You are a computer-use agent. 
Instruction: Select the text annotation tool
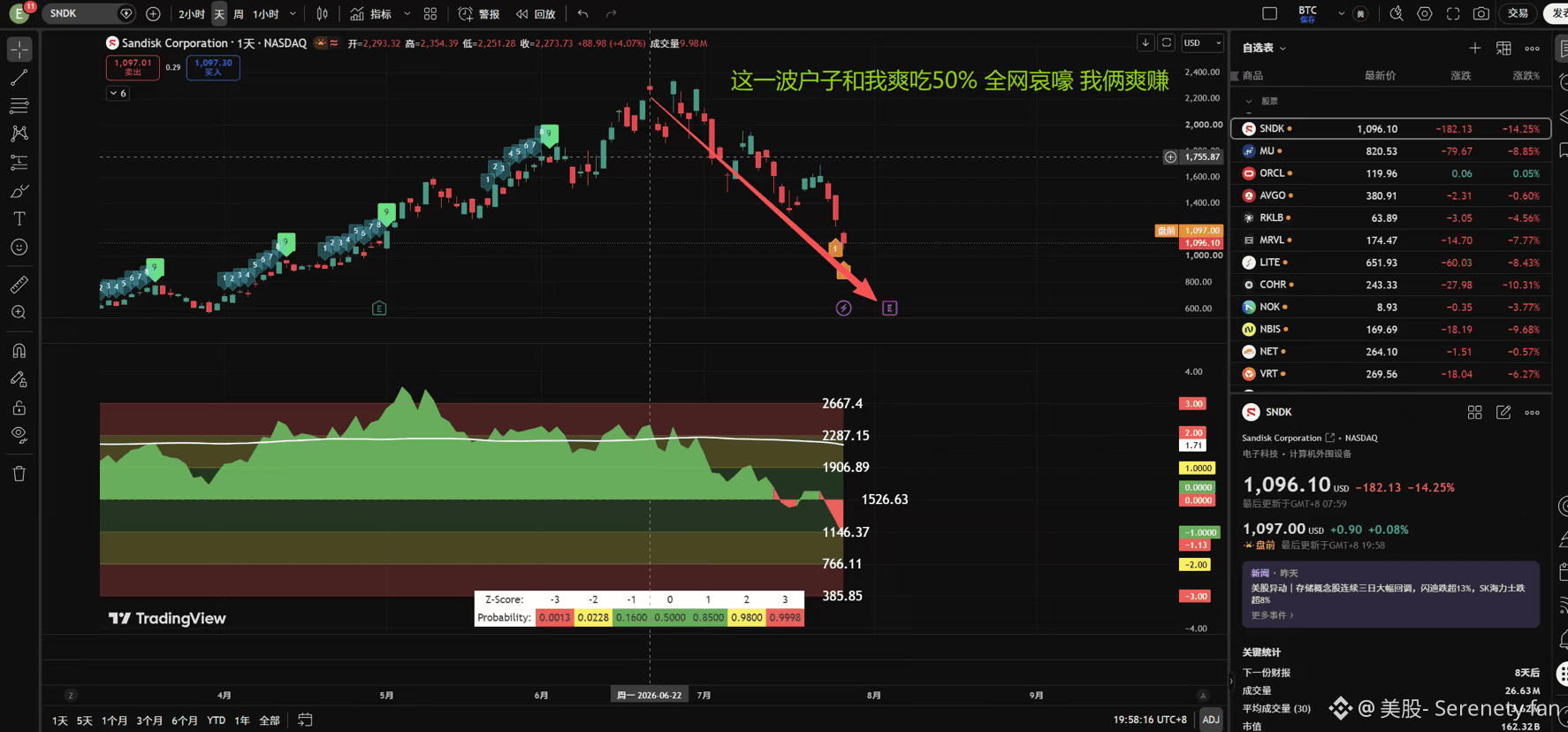point(19,218)
